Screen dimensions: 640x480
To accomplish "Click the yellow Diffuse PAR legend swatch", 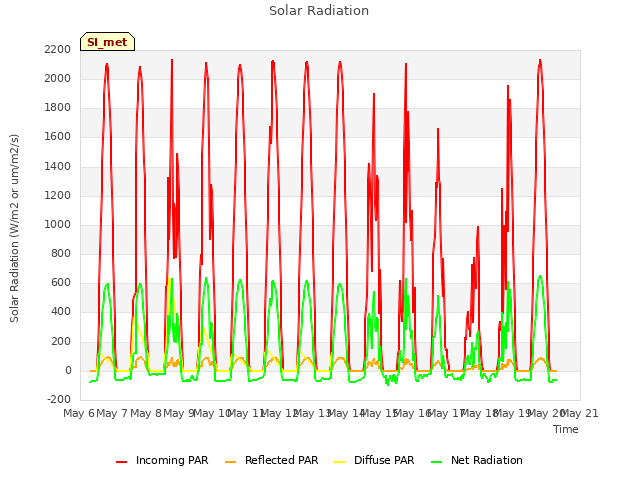I will [340, 462].
